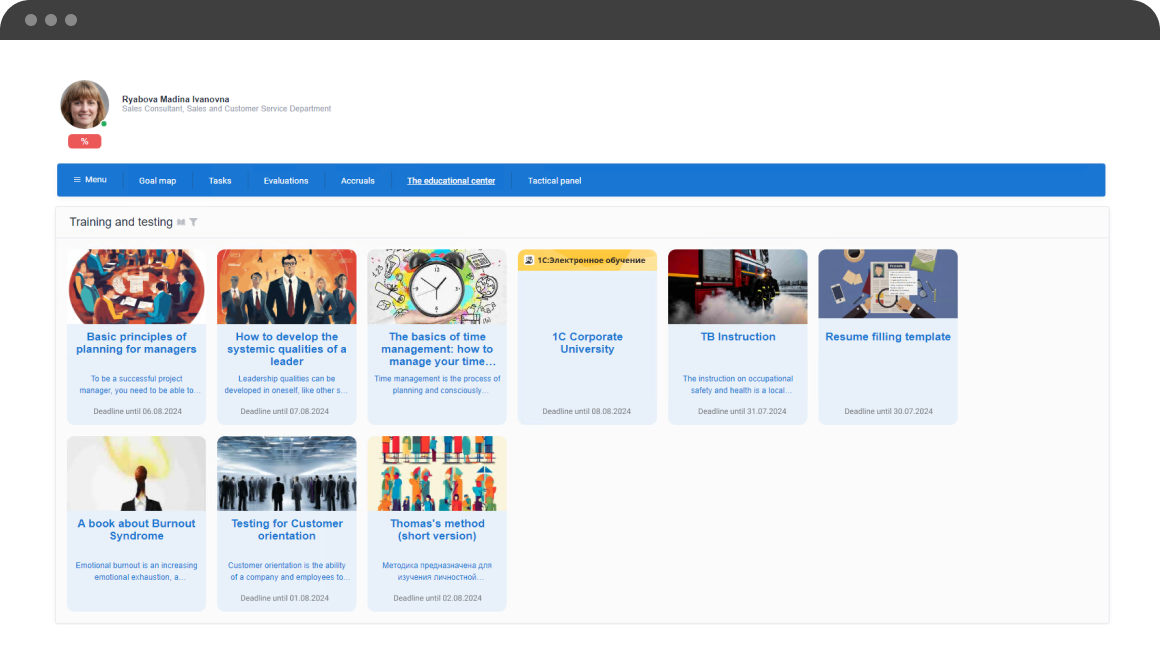Screen dimensions: 1160x654
Task: Click the red percent badge under avatar
Action: (x=84, y=141)
